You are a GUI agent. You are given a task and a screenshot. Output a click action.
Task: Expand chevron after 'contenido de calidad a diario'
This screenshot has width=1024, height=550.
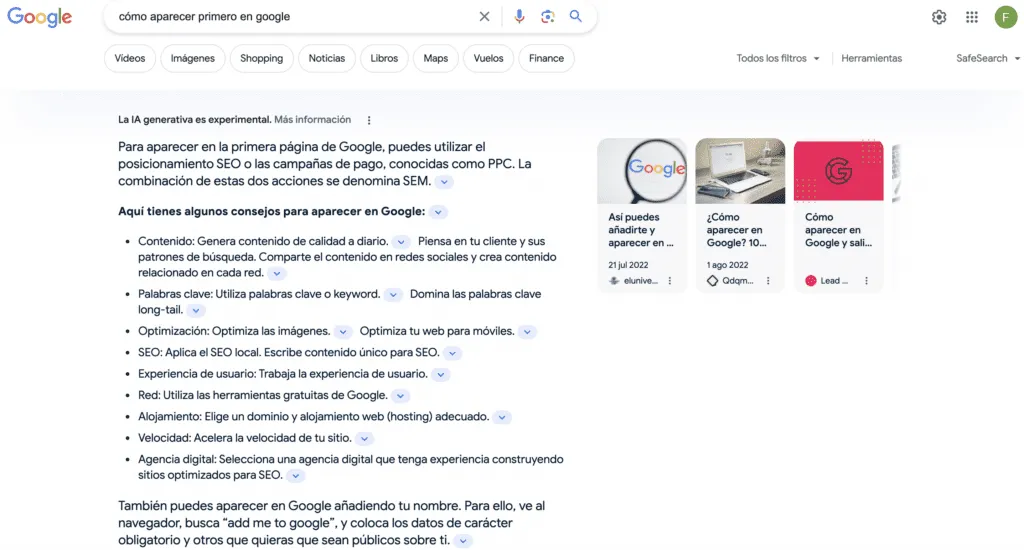[401, 242]
